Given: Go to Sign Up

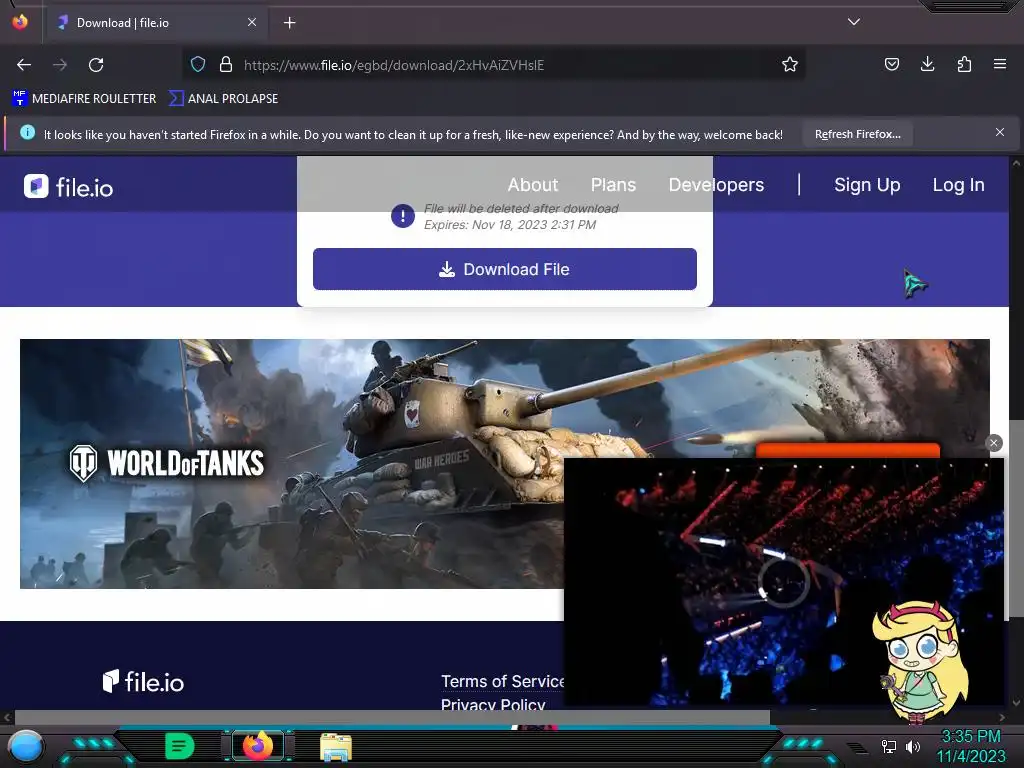Looking at the screenshot, I should coord(867,185).
